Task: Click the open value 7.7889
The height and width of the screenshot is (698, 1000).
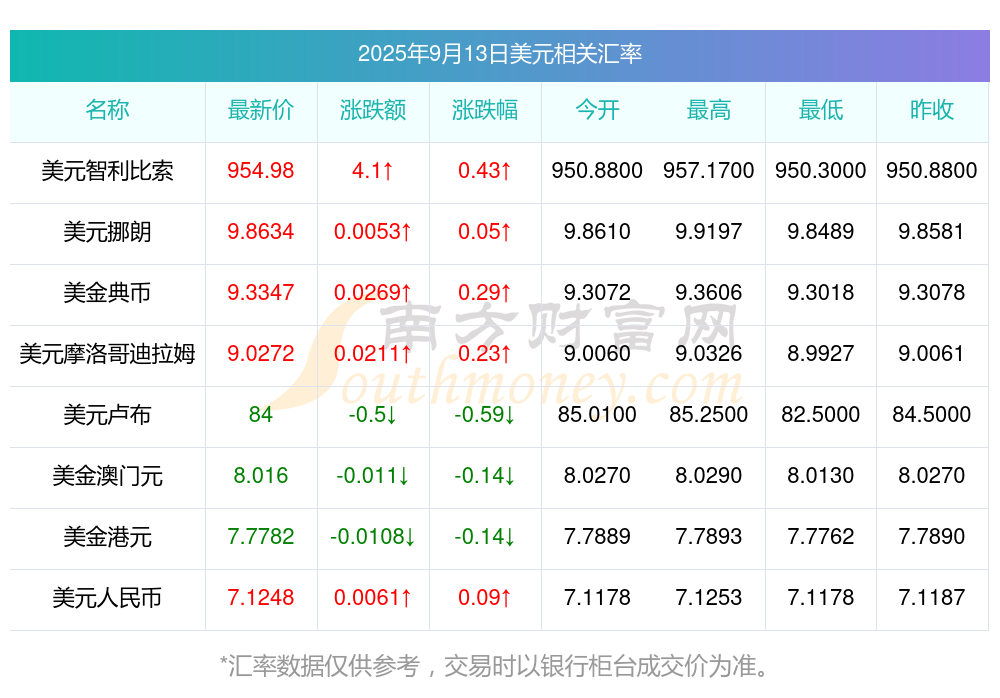Action: (x=597, y=537)
